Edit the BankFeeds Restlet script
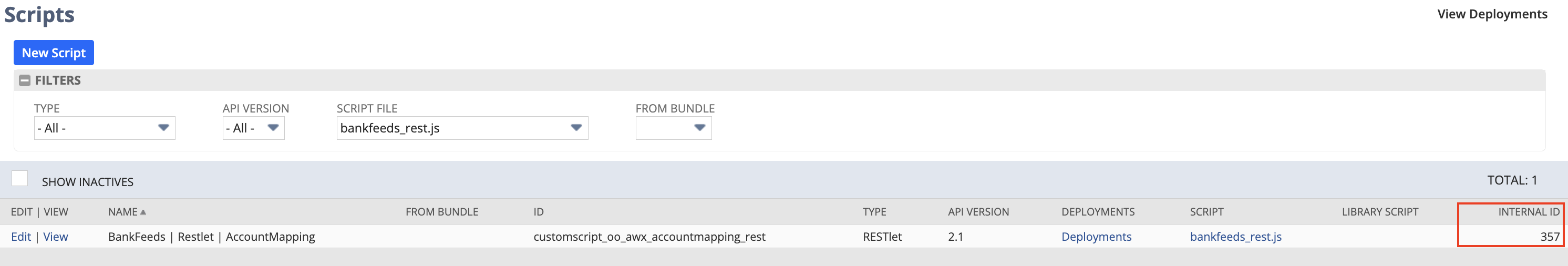Screen dimensions: 1568x266 20,237
